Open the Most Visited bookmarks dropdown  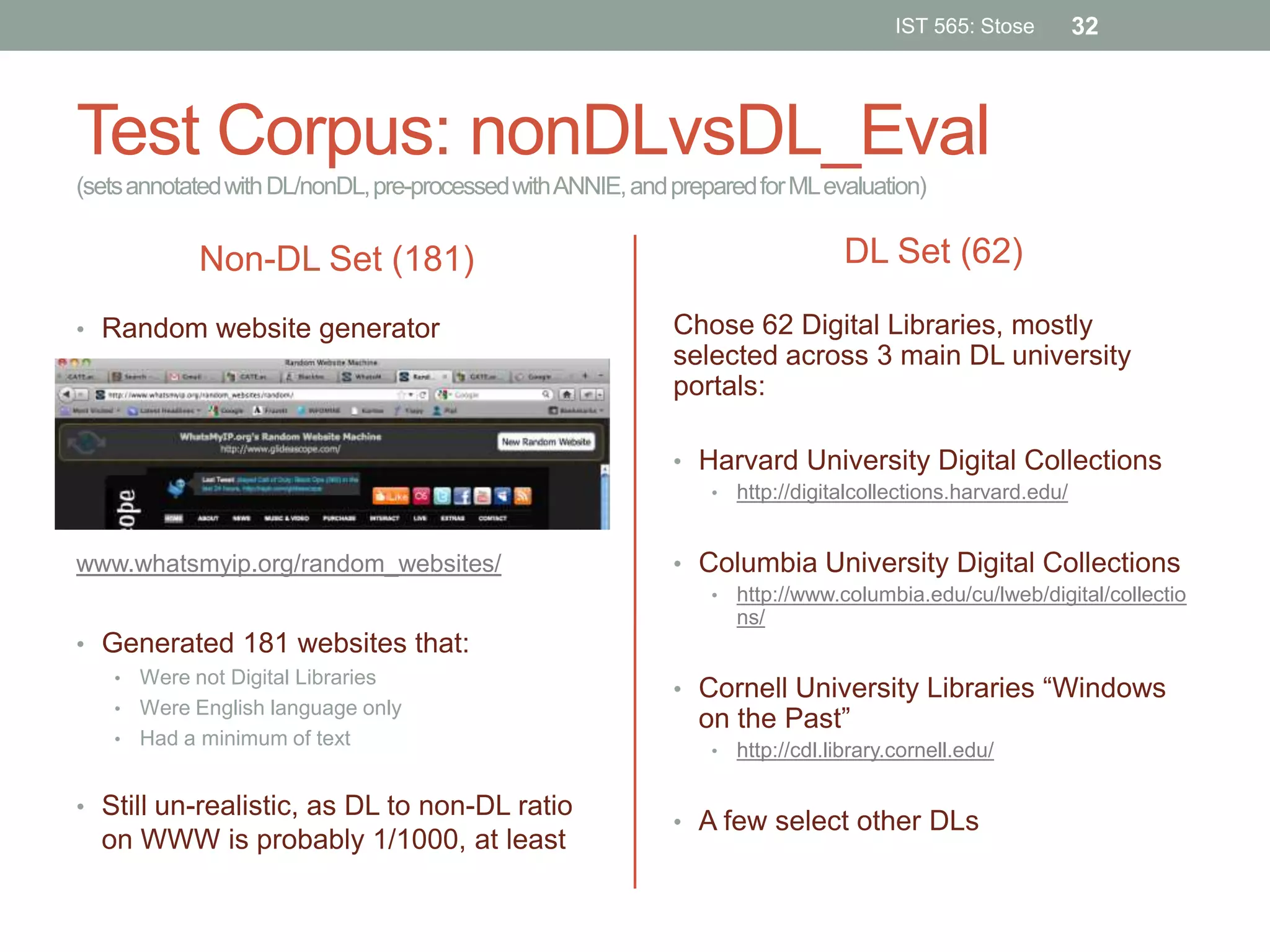90,410
